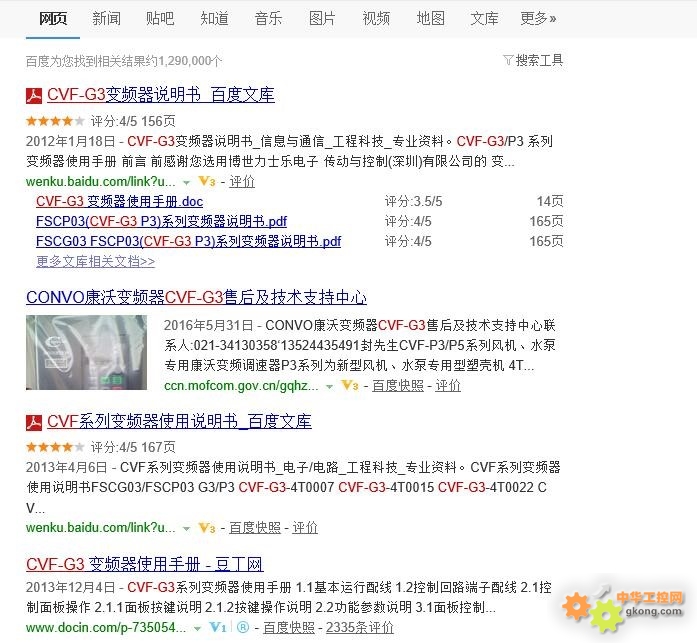Expand dropdown arrow after first wenku.baidu.com URL
This screenshot has width=697, height=643.
tap(187, 183)
